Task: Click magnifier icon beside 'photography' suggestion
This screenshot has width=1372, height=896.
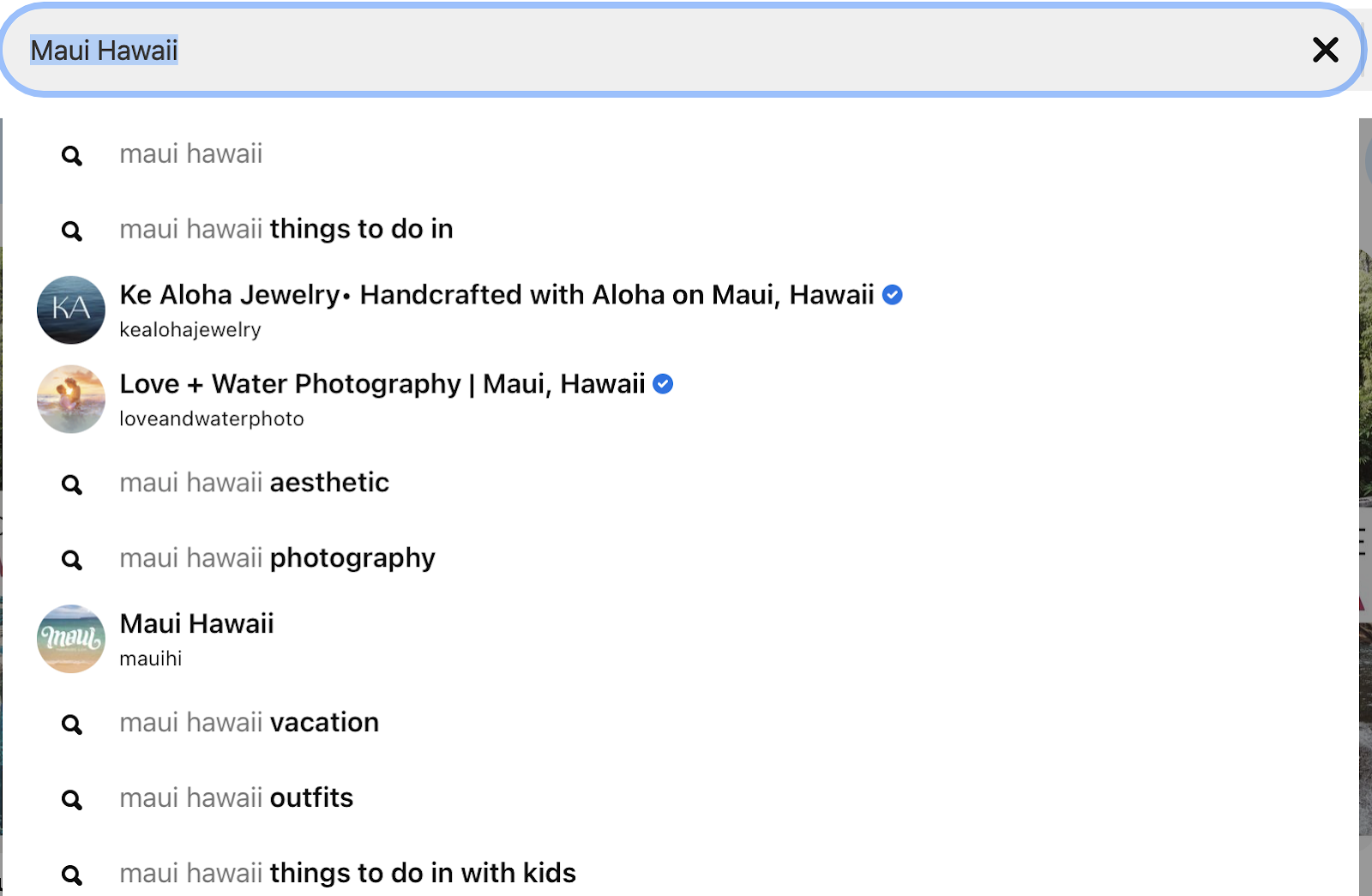Action: (72, 561)
